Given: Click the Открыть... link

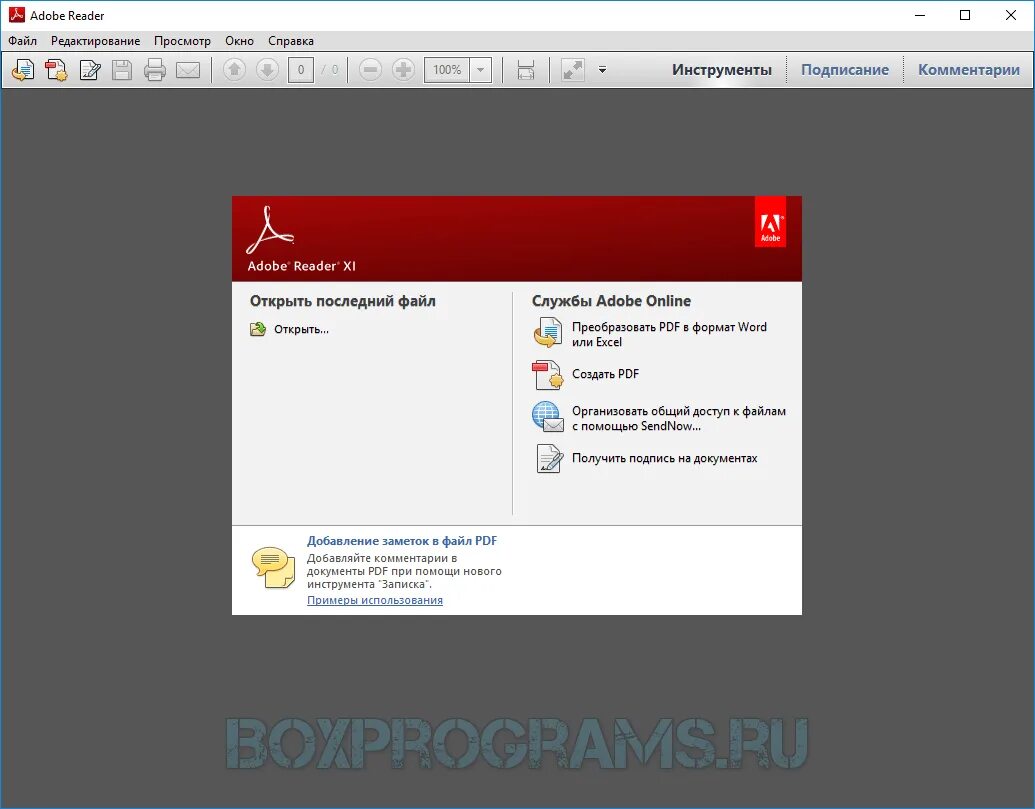Looking at the screenshot, I should (x=302, y=329).
